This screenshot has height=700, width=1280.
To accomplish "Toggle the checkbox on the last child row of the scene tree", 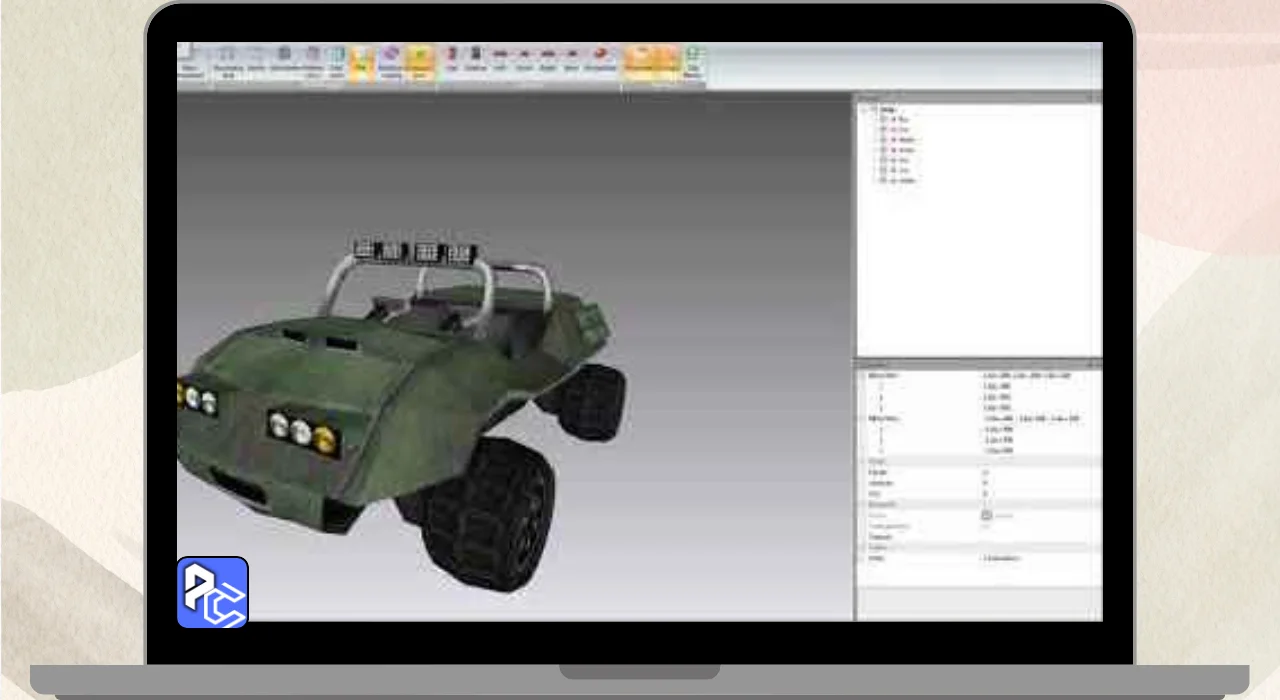I will (x=884, y=181).
